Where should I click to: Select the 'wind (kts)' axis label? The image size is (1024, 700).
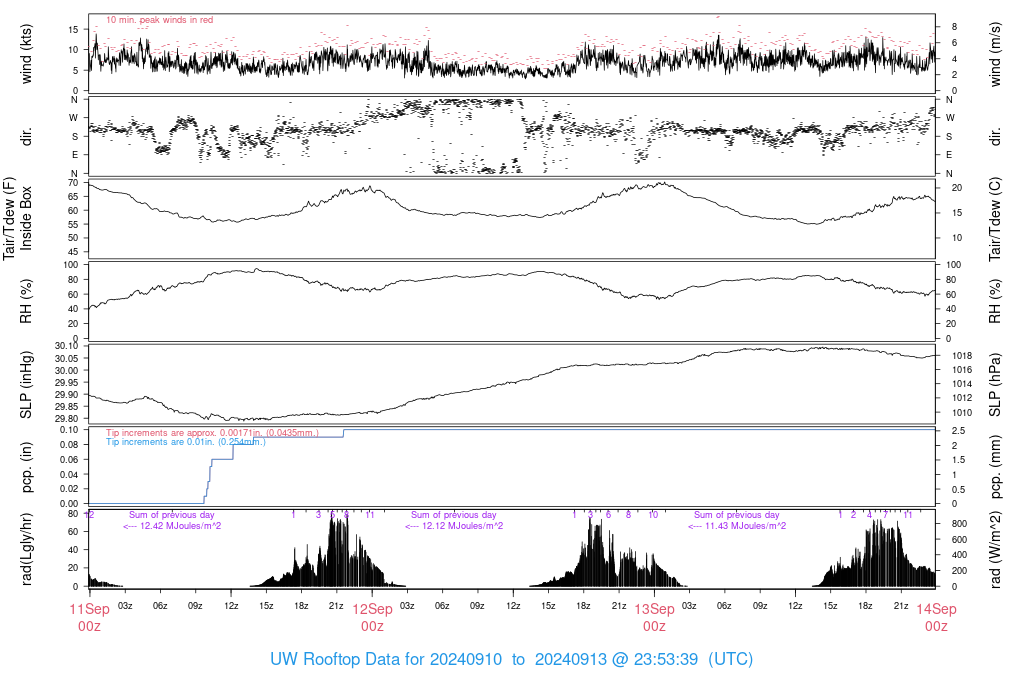[x=27, y=54]
